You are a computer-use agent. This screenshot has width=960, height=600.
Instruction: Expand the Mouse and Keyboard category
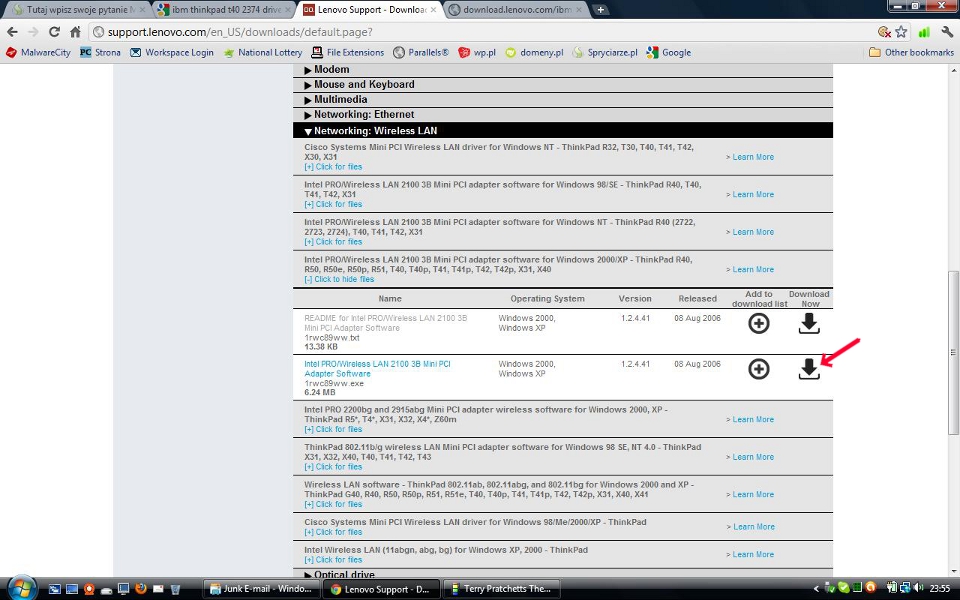[x=563, y=84]
